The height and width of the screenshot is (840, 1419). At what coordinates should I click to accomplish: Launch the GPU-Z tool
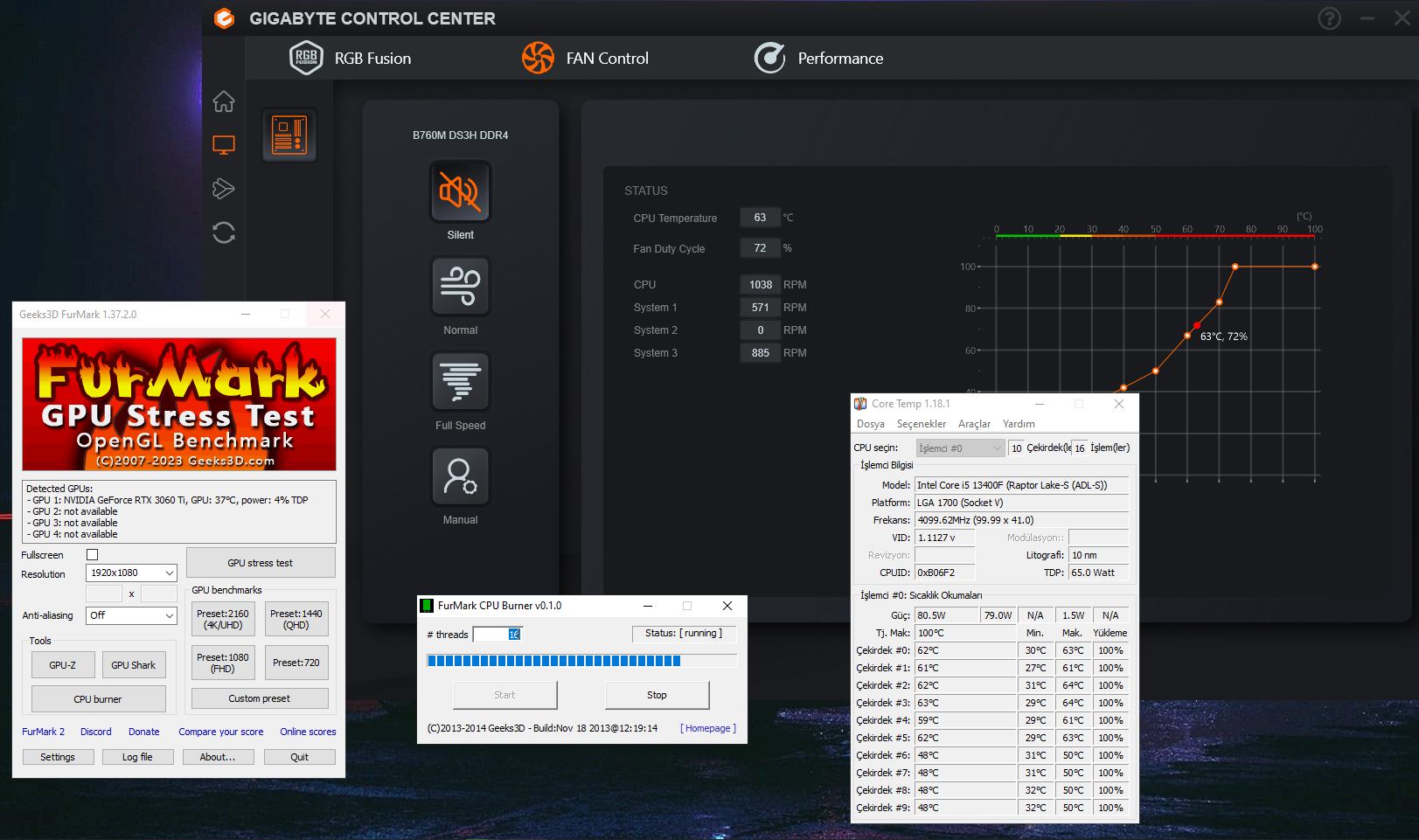(x=62, y=665)
